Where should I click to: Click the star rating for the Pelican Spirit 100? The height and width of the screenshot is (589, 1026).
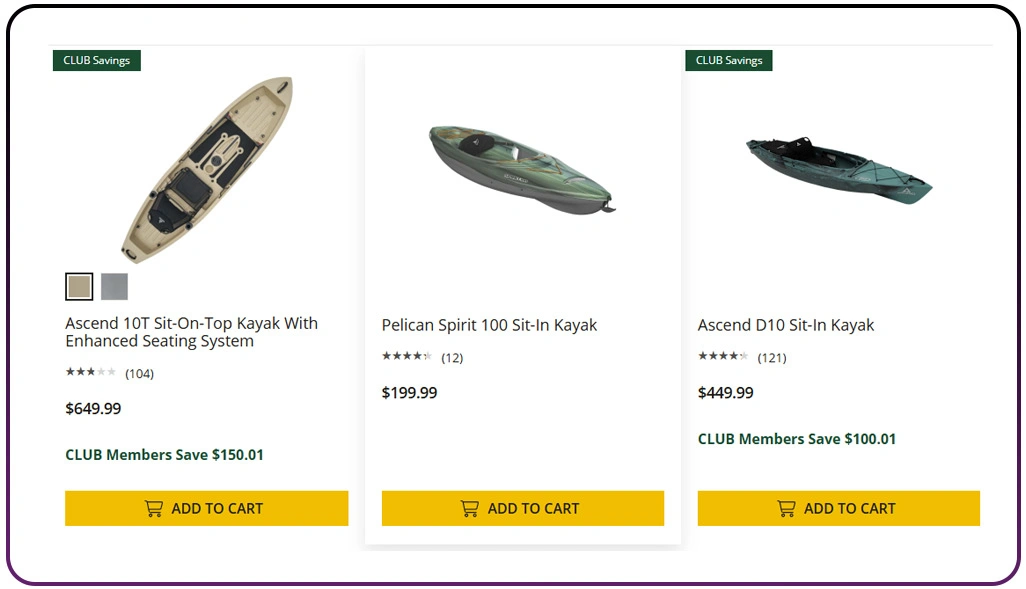(x=404, y=357)
